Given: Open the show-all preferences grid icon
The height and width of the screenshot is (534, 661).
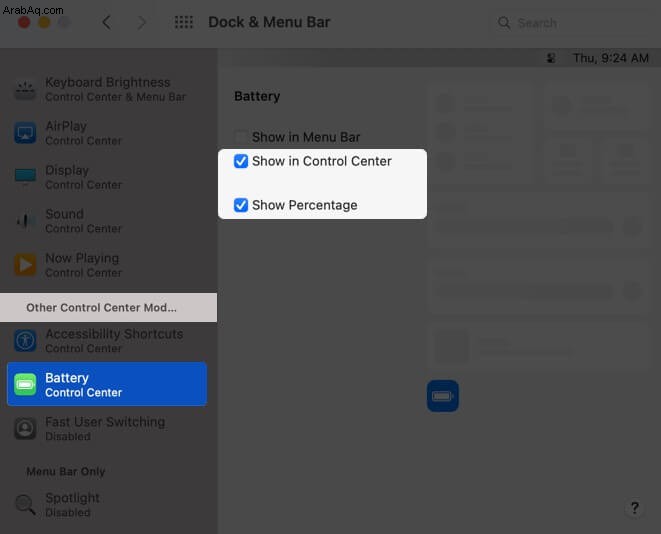Looking at the screenshot, I should click(184, 22).
